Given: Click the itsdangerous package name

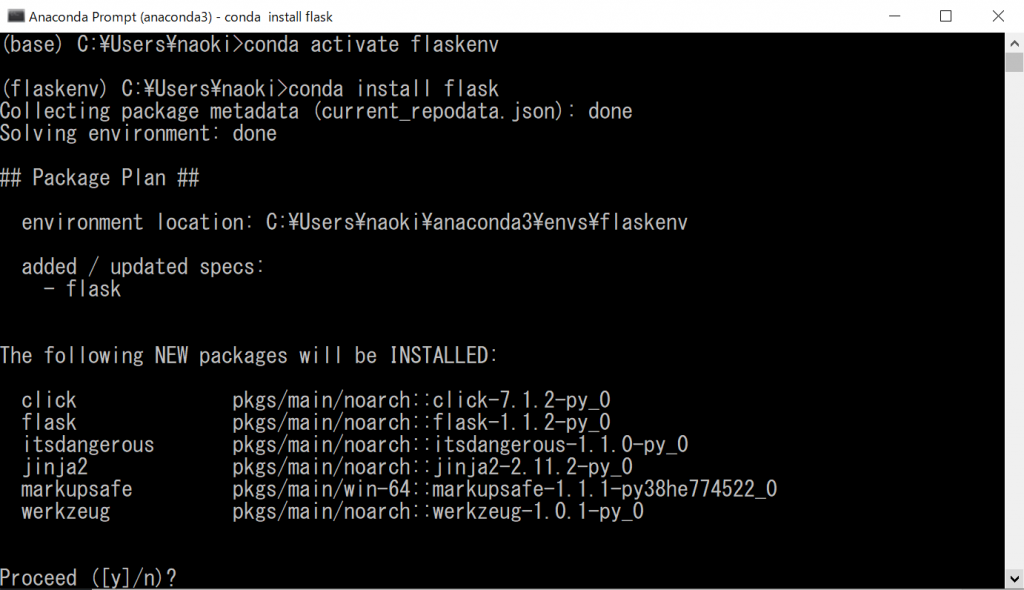Looking at the screenshot, I should pos(88,445).
